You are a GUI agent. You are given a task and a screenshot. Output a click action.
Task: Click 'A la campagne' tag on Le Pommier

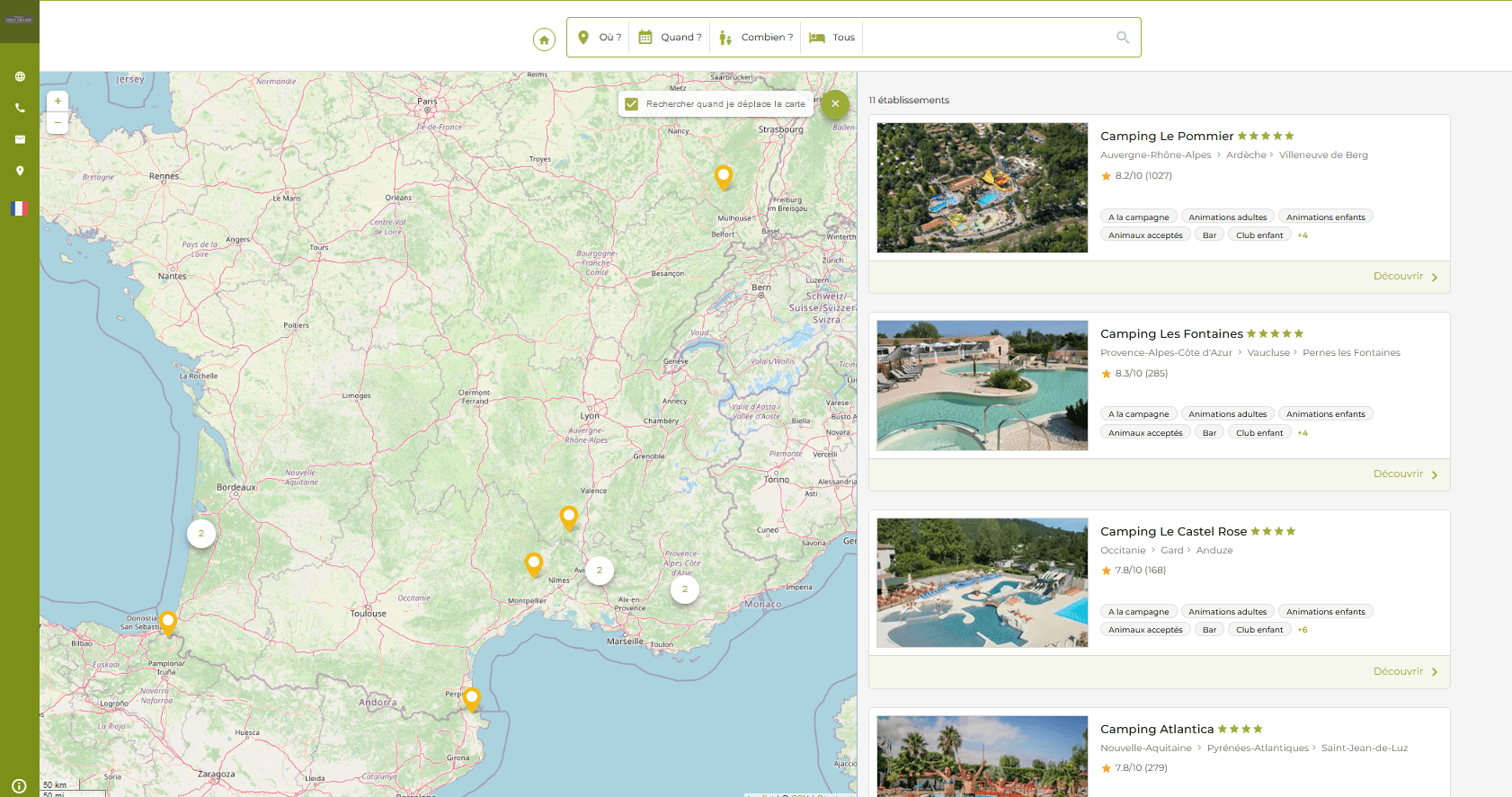[1139, 217]
